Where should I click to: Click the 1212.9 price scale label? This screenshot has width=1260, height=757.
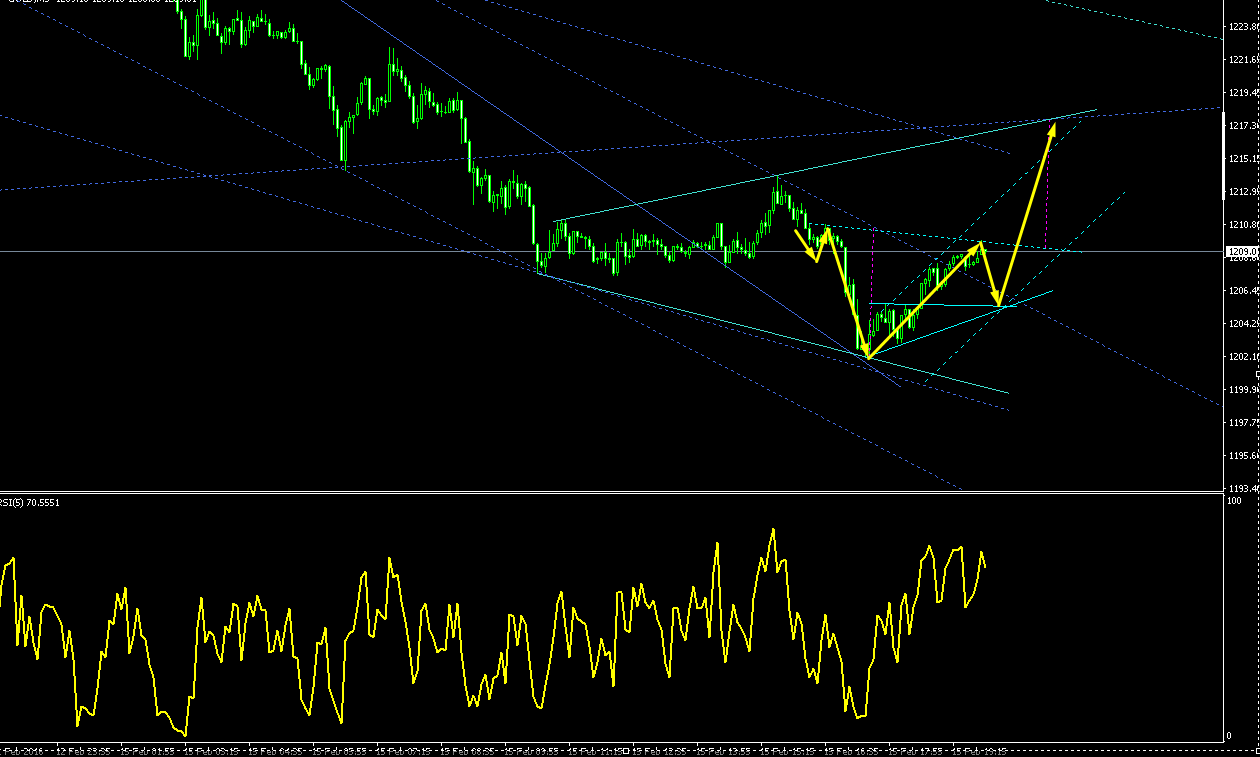pyautogui.click(x=1243, y=192)
